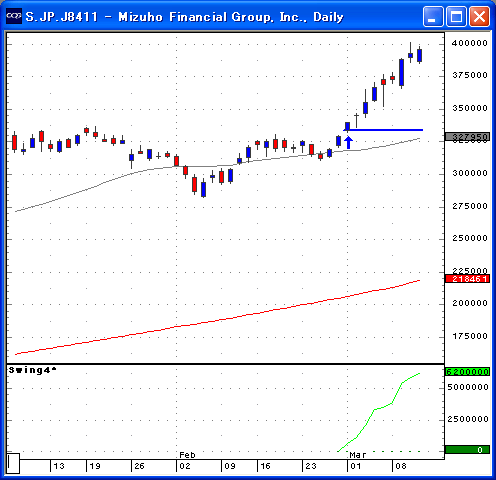This screenshot has width=496, height=480.
Task: Click the 250000 price axis label
Action: pos(470,238)
